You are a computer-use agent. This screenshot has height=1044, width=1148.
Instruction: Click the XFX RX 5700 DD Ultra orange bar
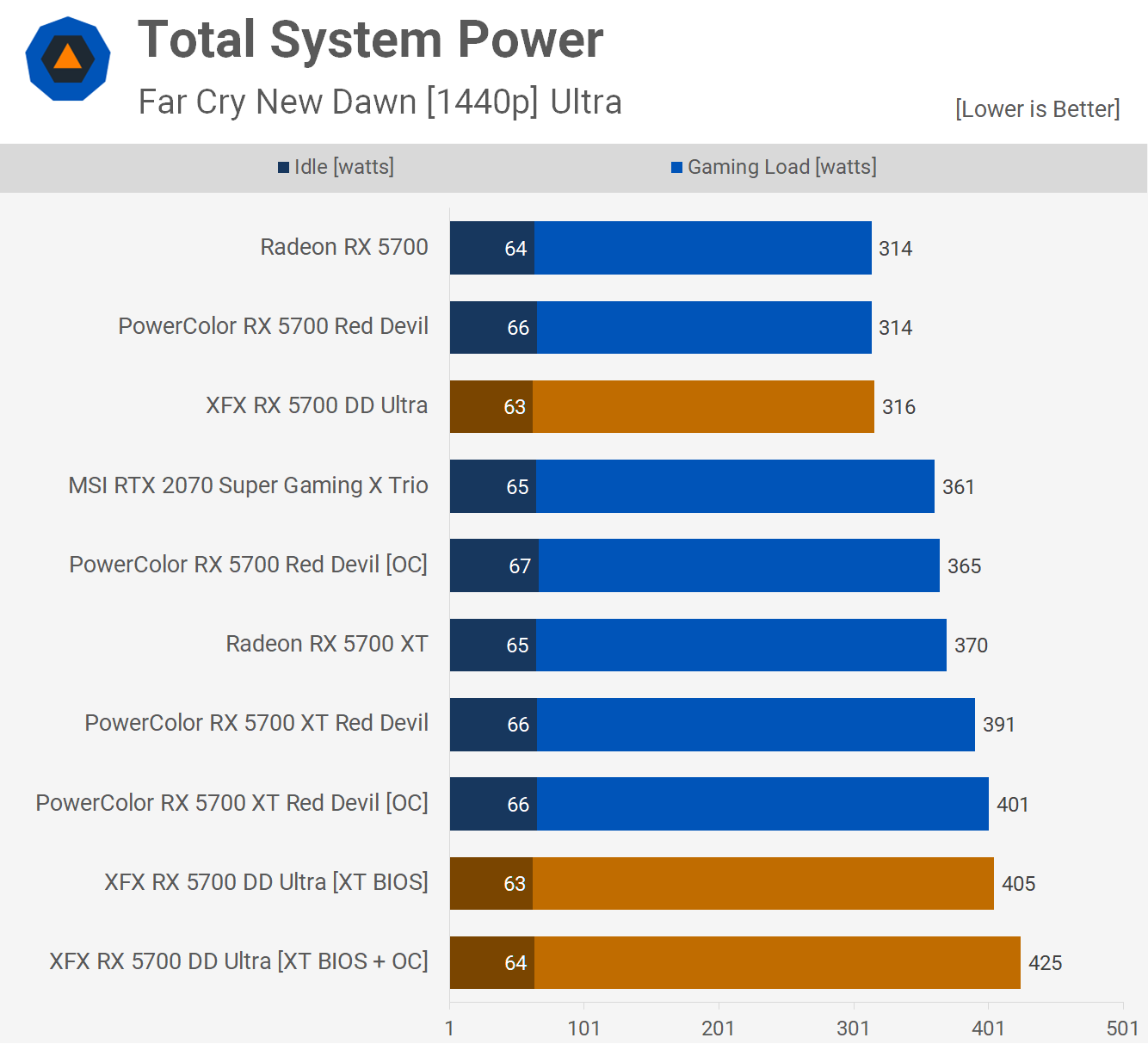coord(702,406)
